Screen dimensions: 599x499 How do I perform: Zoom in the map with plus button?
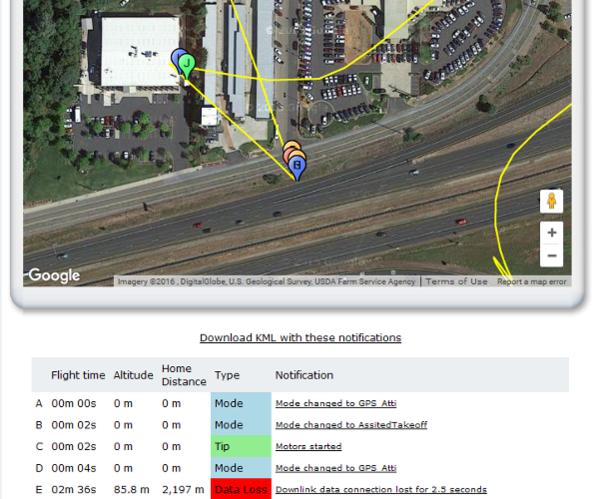pos(551,232)
